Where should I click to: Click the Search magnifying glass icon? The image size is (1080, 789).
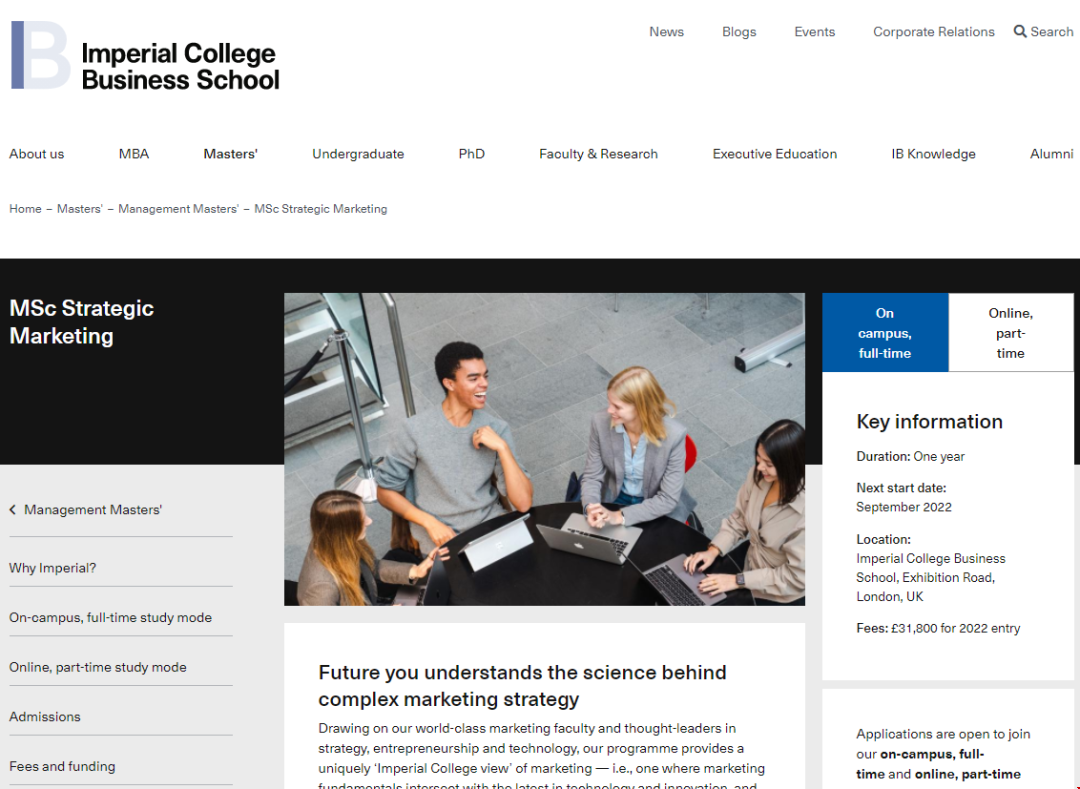click(x=1019, y=32)
